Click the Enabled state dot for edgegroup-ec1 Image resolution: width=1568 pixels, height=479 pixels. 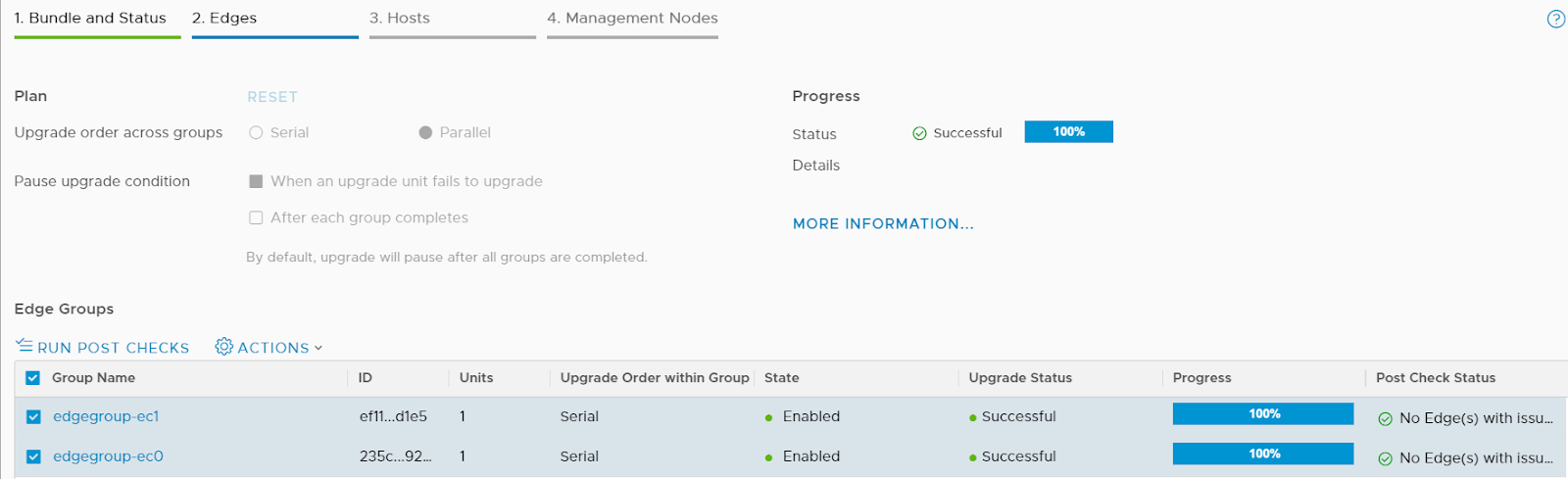pos(769,418)
